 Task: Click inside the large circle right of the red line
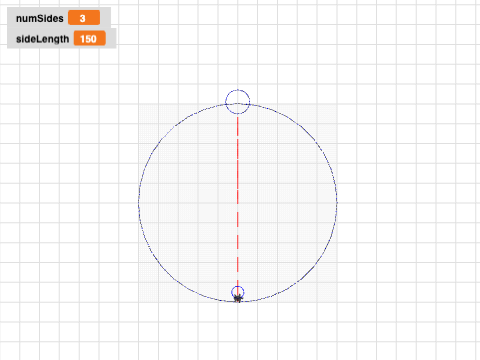tap(287, 203)
